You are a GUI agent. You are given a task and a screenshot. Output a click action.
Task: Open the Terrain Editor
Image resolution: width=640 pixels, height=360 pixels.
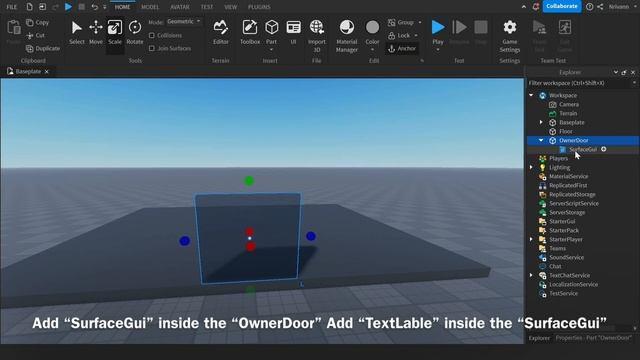tap(220, 32)
